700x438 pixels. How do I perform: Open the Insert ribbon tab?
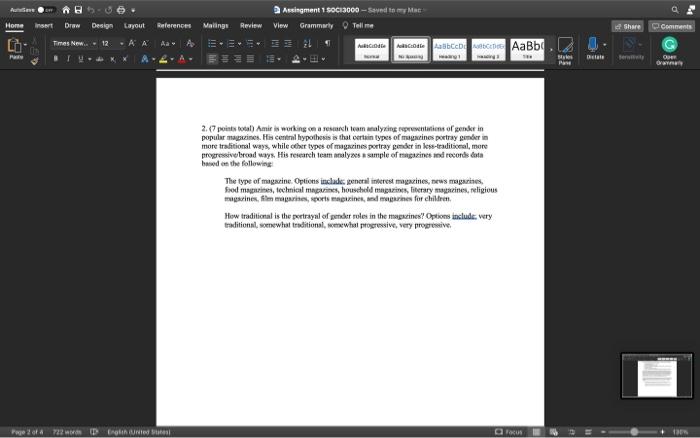(44, 25)
